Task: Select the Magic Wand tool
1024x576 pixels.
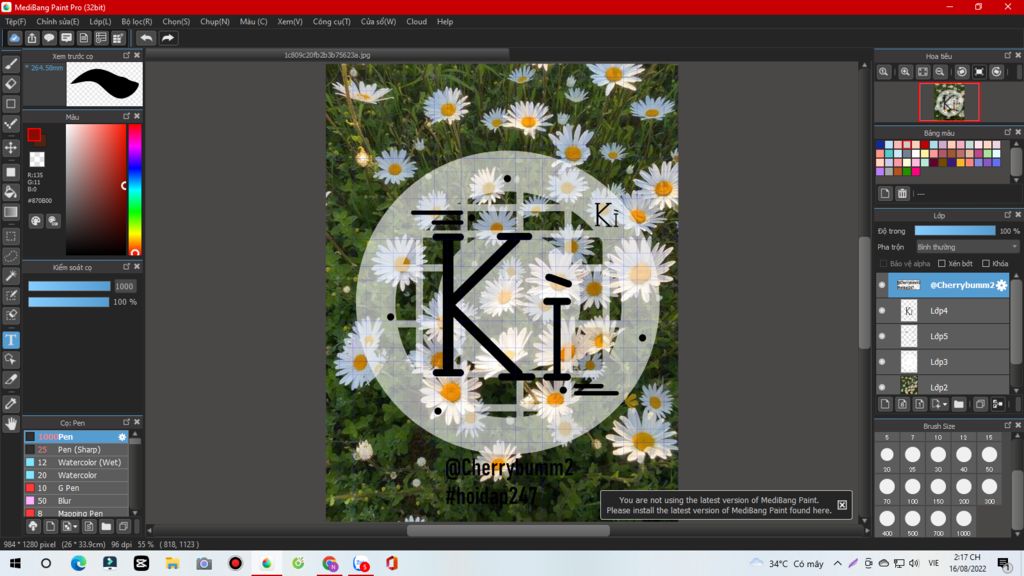Action: tap(11, 276)
